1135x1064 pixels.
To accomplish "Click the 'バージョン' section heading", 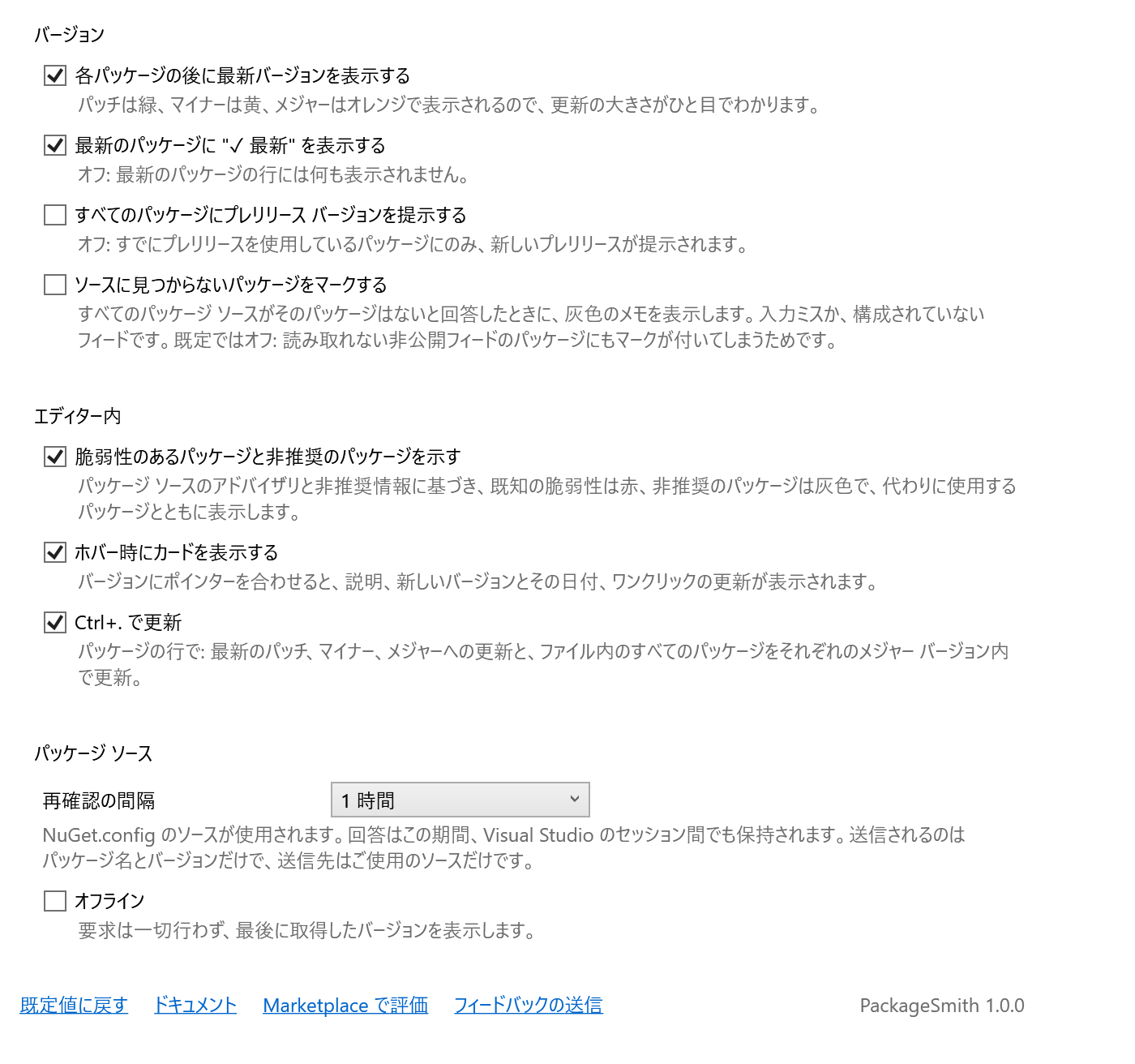I will pyautogui.click(x=69, y=35).
